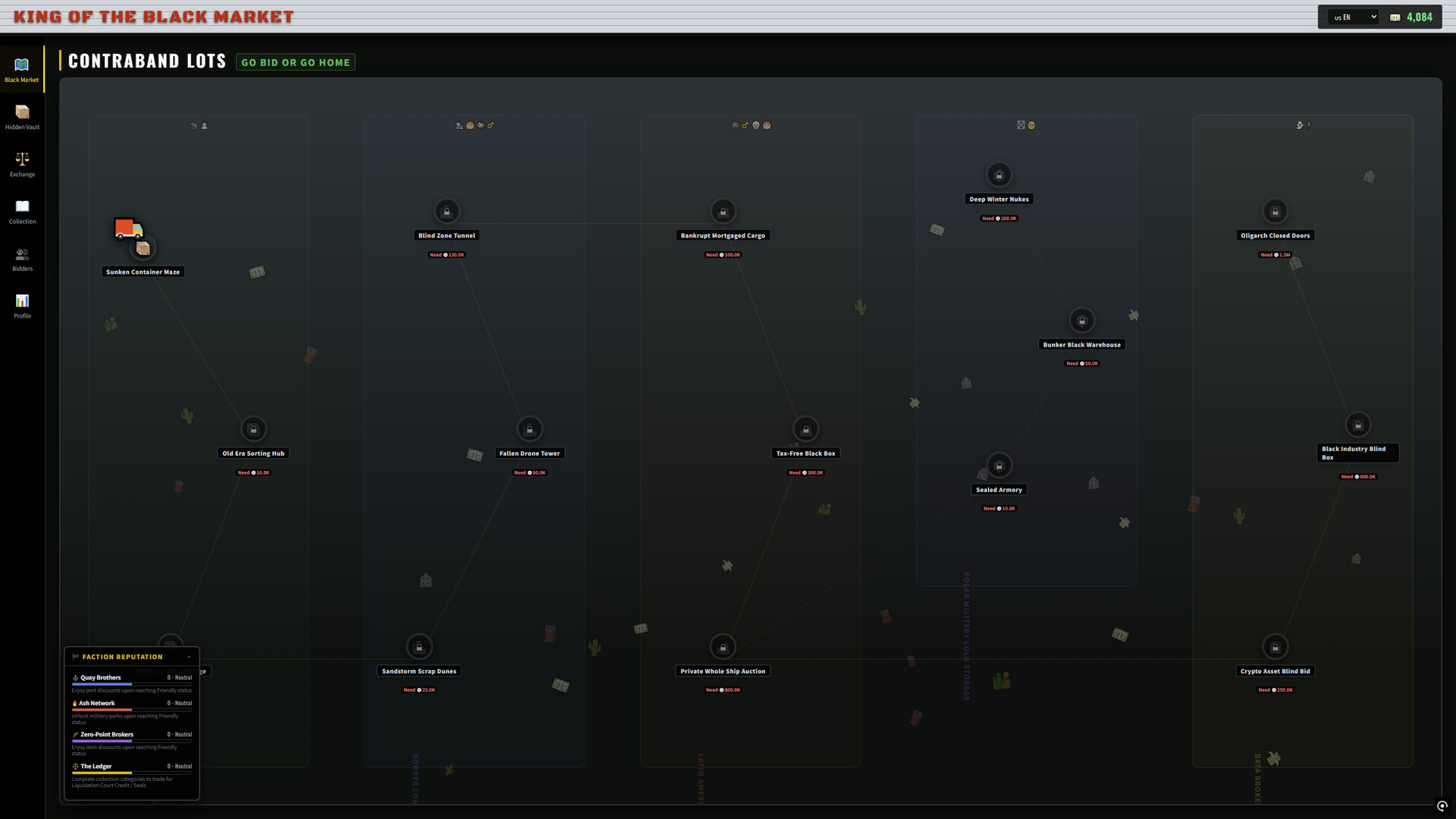
Task: Click the 'Need 250.0K' tag under Crypto Asset Blind Bid
Action: 1275,690
